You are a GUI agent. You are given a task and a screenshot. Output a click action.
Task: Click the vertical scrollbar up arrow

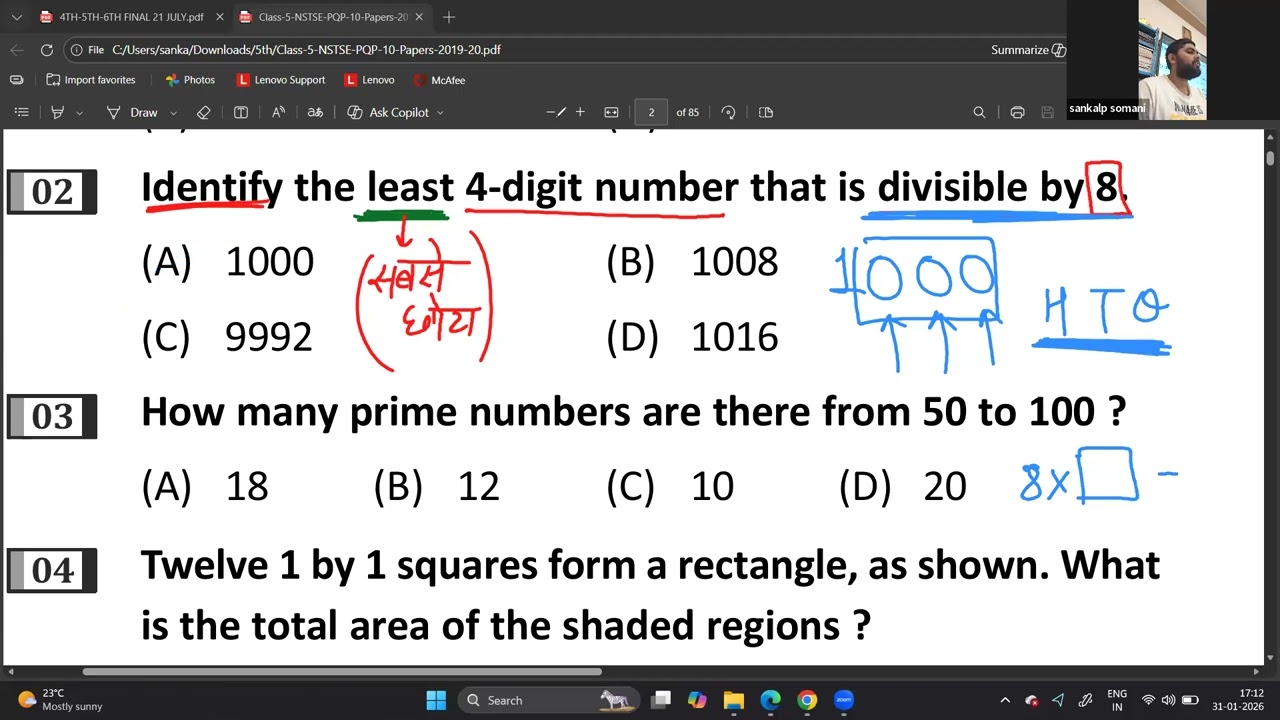(1270, 137)
